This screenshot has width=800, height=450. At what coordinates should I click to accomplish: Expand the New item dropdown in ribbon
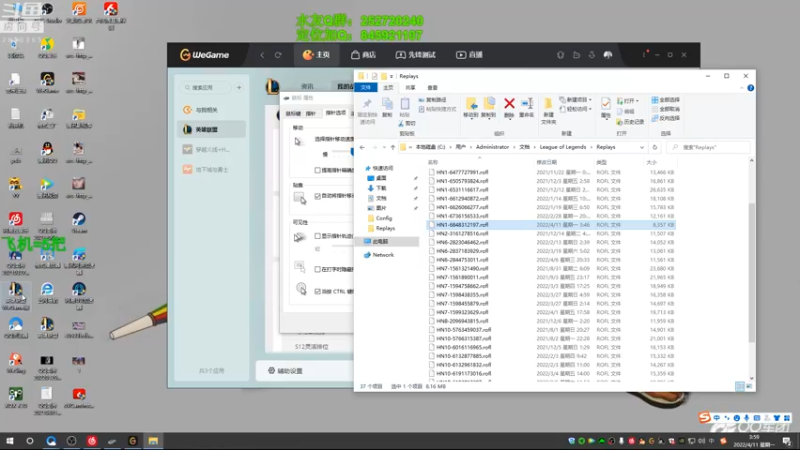tap(590, 100)
